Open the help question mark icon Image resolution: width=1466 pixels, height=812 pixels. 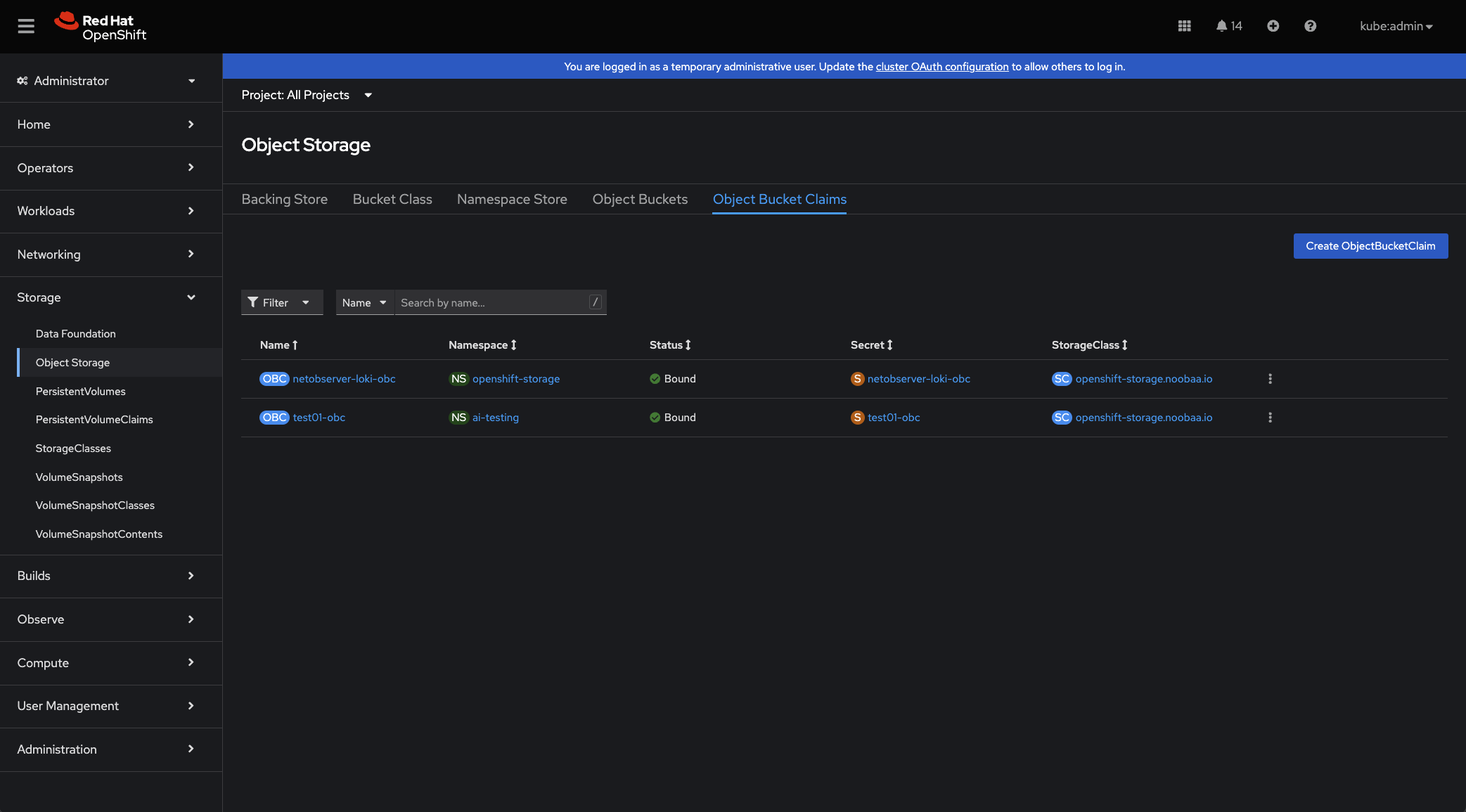point(1311,26)
